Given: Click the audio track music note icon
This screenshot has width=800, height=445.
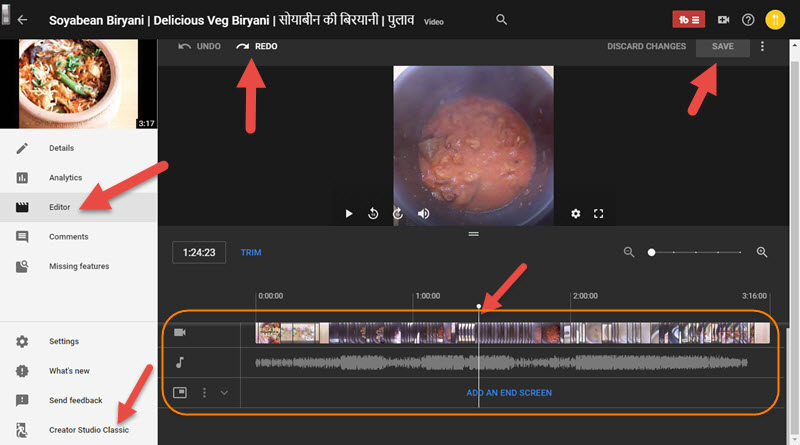Looking at the screenshot, I should point(180,363).
